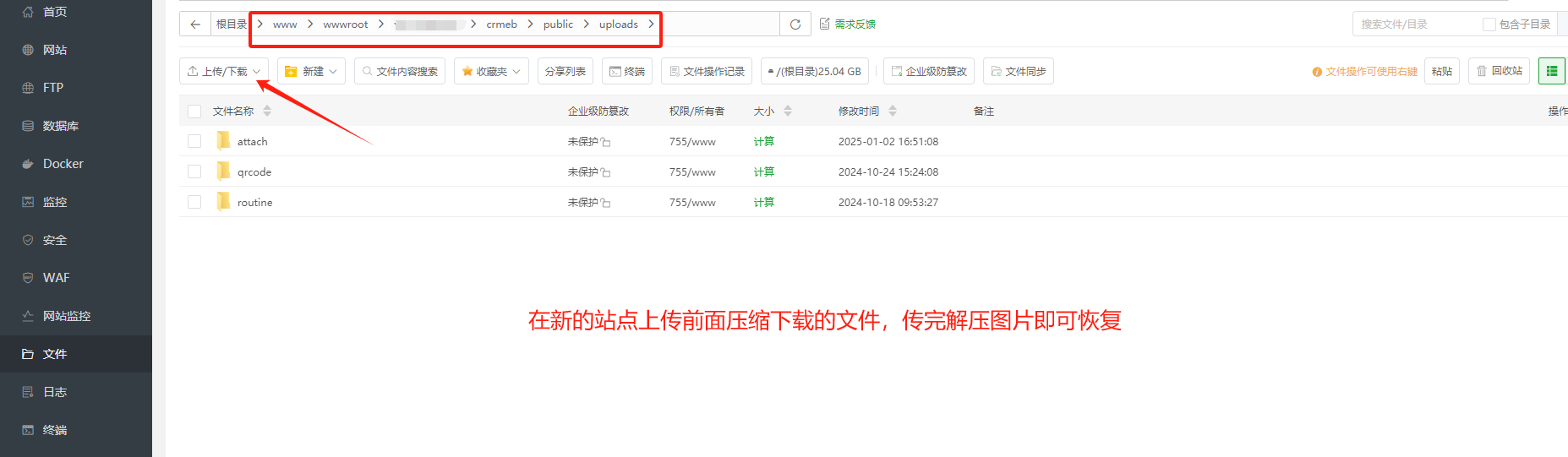The height and width of the screenshot is (457, 1568).
Task: Click 计算 size link for the routine folder
Action: (763, 202)
